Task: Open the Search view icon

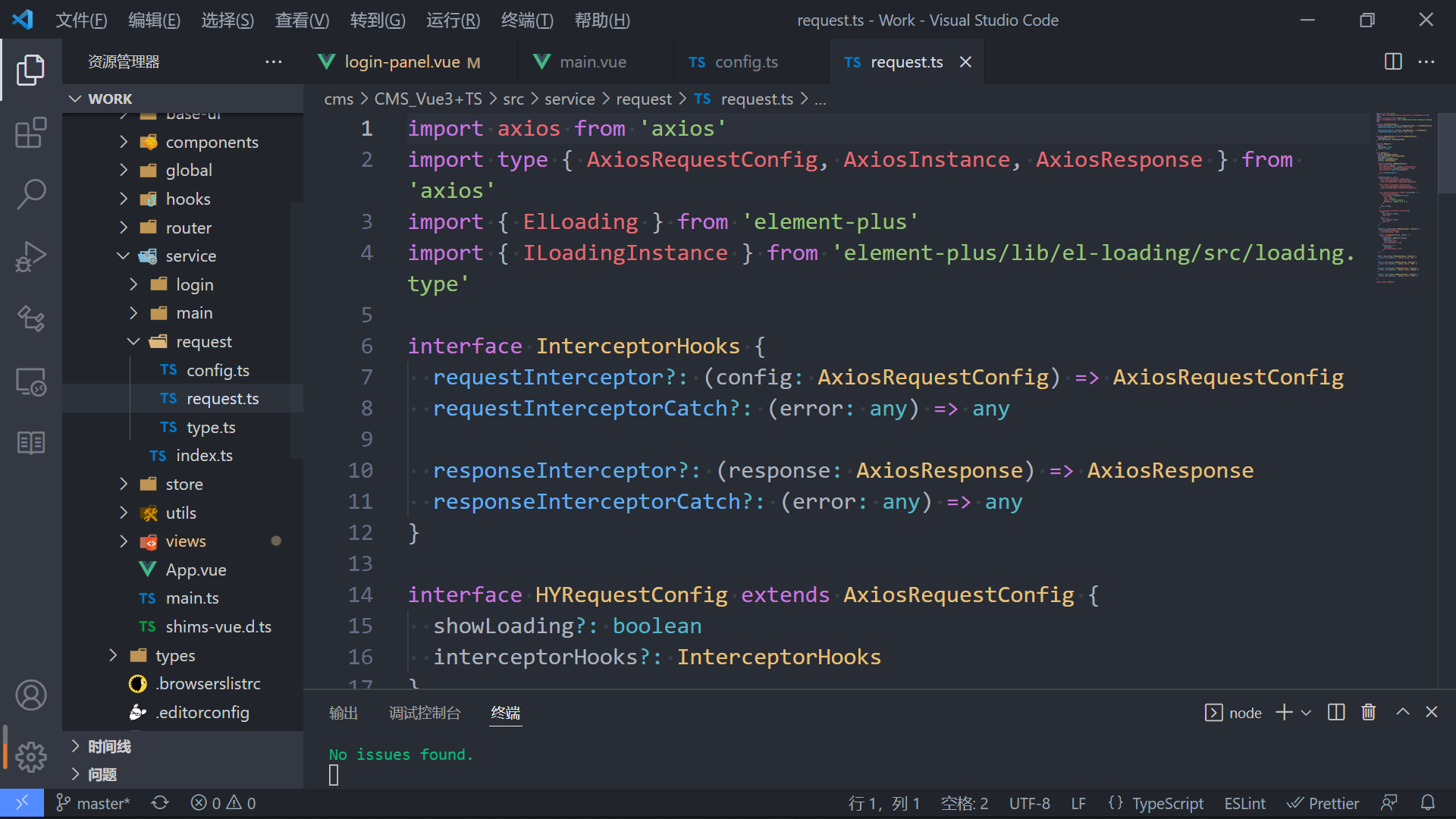Action: 30,194
